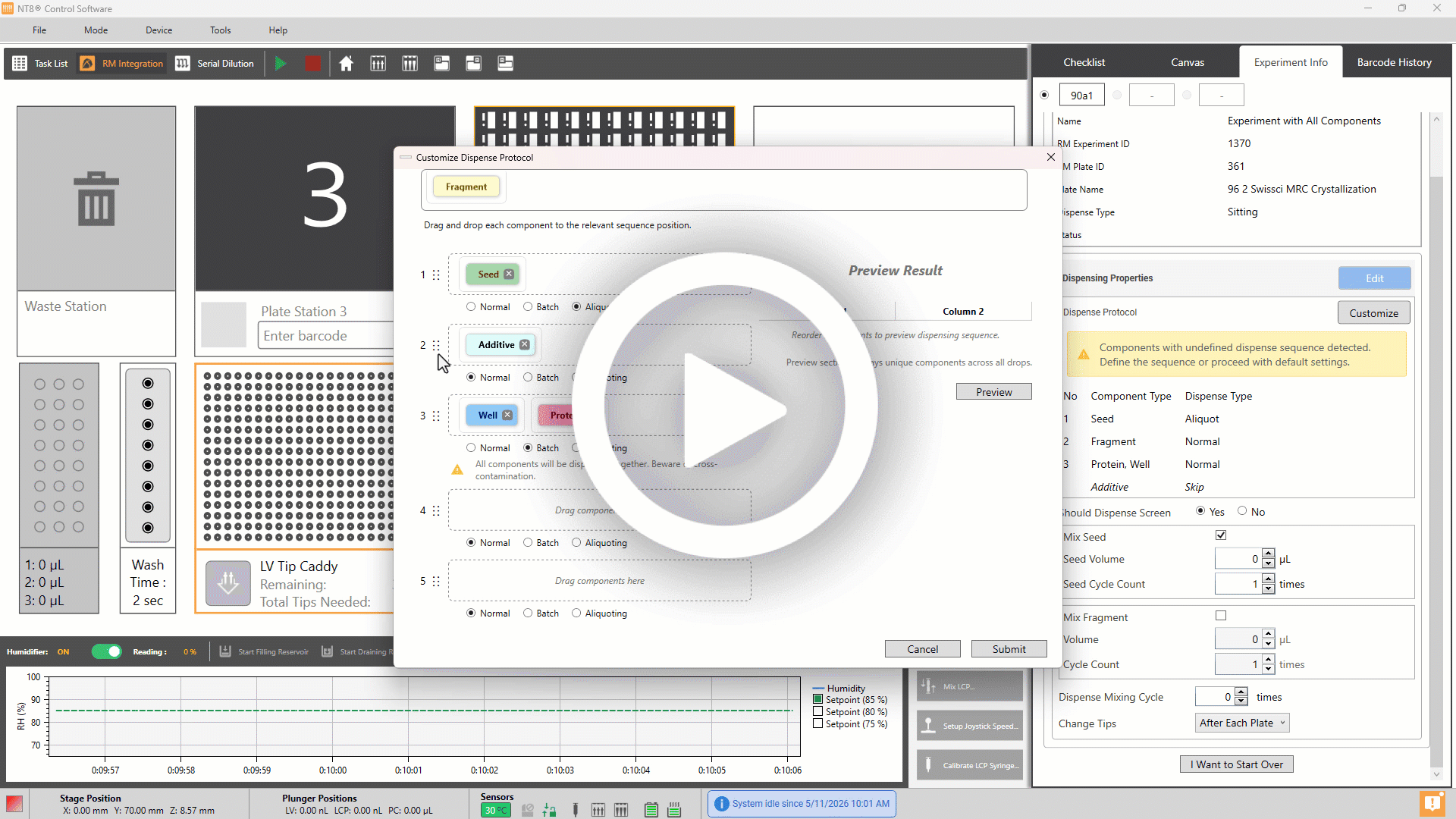Grab the drag handle for sequence row 1

436,275
